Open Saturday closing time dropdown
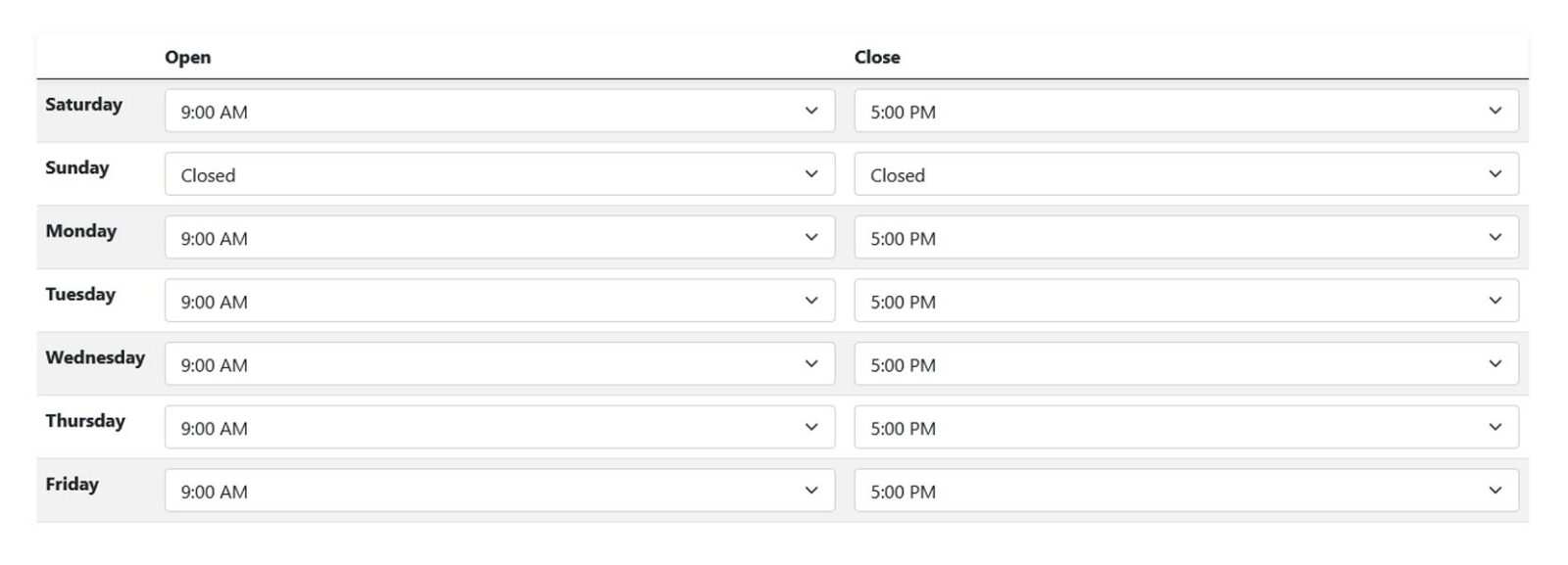This screenshot has height=565, width=1568. (x=1186, y=112)
